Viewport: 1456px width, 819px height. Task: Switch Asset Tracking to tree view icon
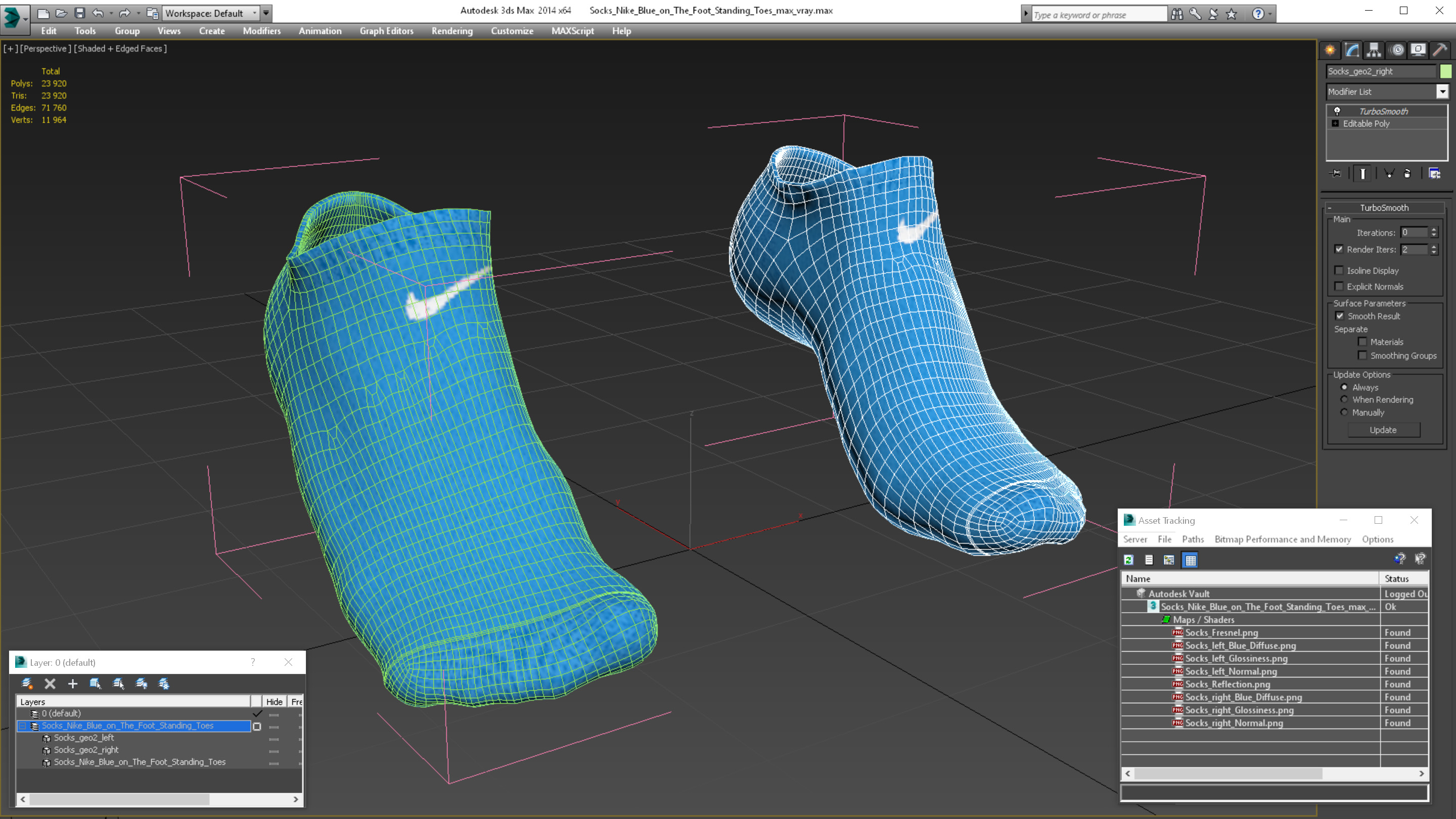point(1169,560)
